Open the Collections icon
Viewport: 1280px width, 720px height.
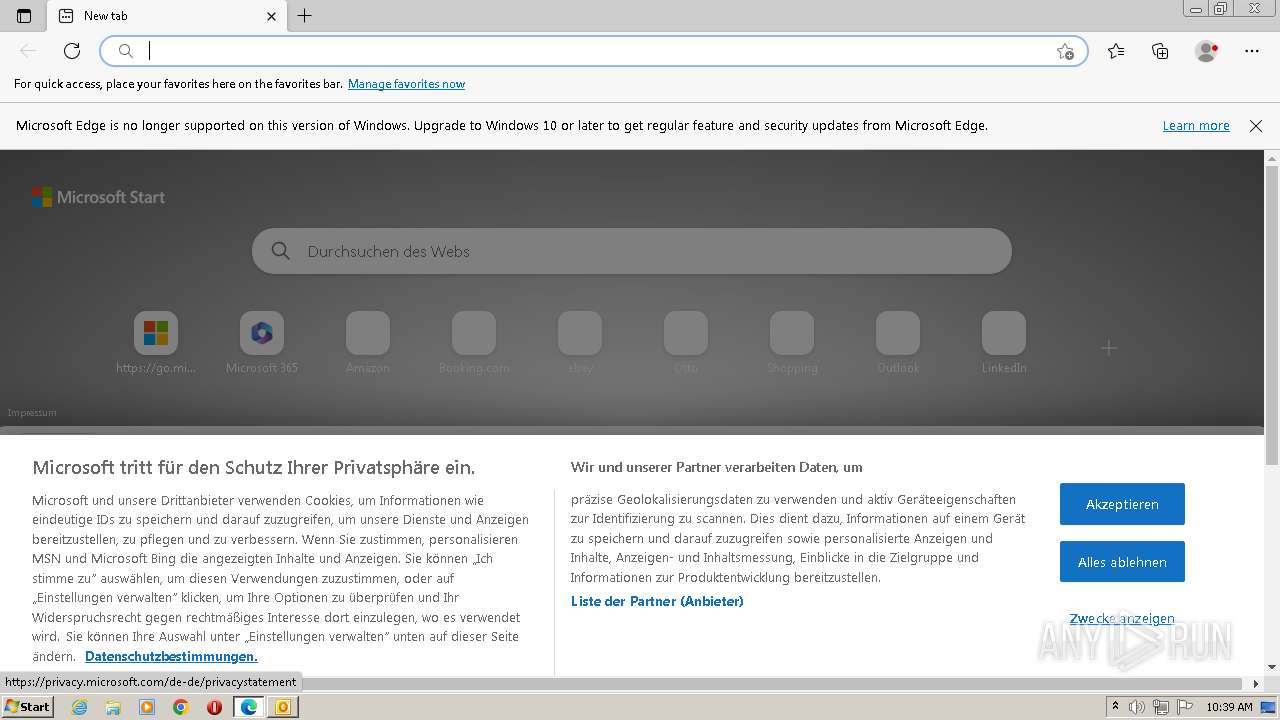1160,51
